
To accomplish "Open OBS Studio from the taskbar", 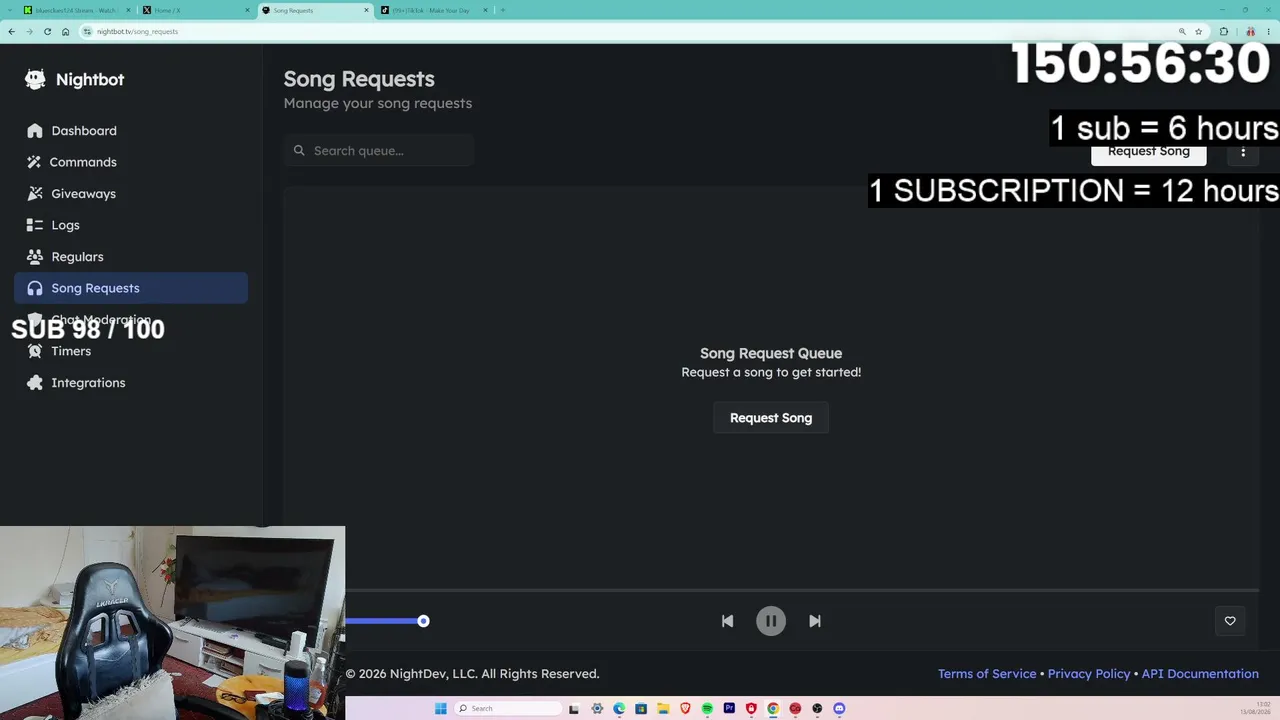I will (x=817, y=708).
